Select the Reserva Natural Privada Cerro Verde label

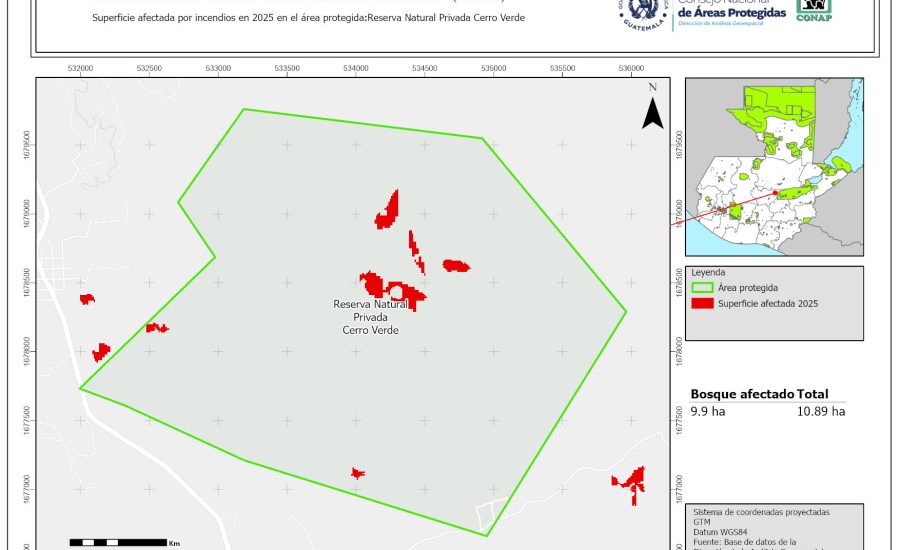click(369, 316)
